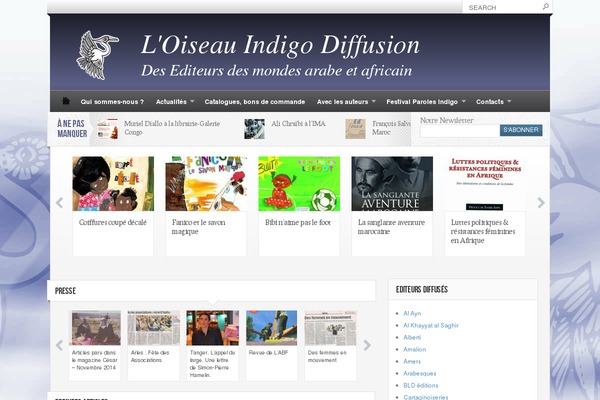
Task: Click Articles parus dans le magazine César text
Action: (95, 360)
